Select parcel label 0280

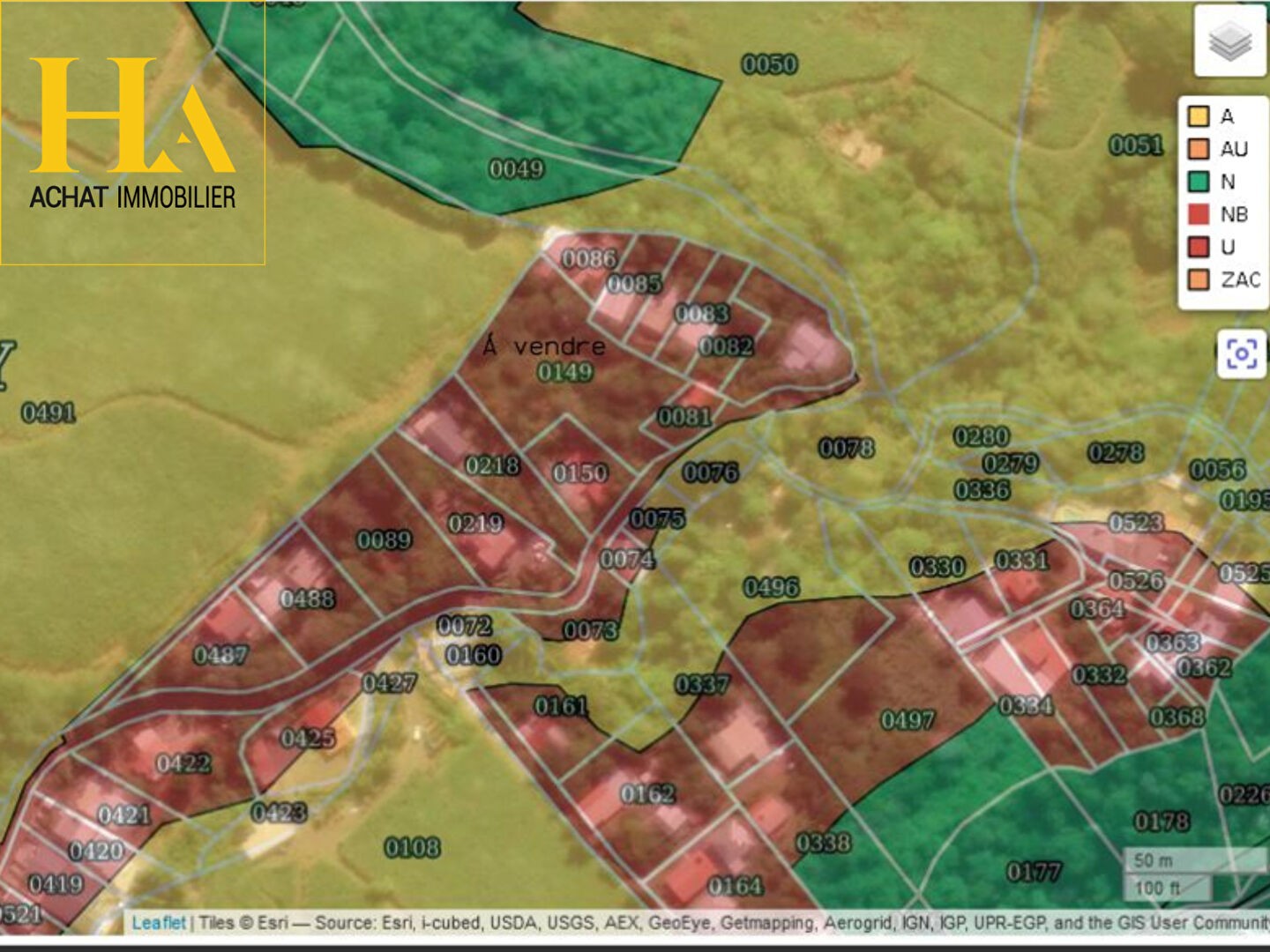tap(982, 436)
